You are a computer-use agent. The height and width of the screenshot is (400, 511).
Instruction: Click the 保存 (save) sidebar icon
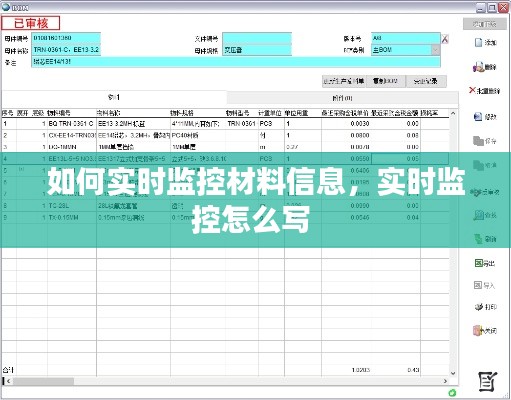pos(478,141)
